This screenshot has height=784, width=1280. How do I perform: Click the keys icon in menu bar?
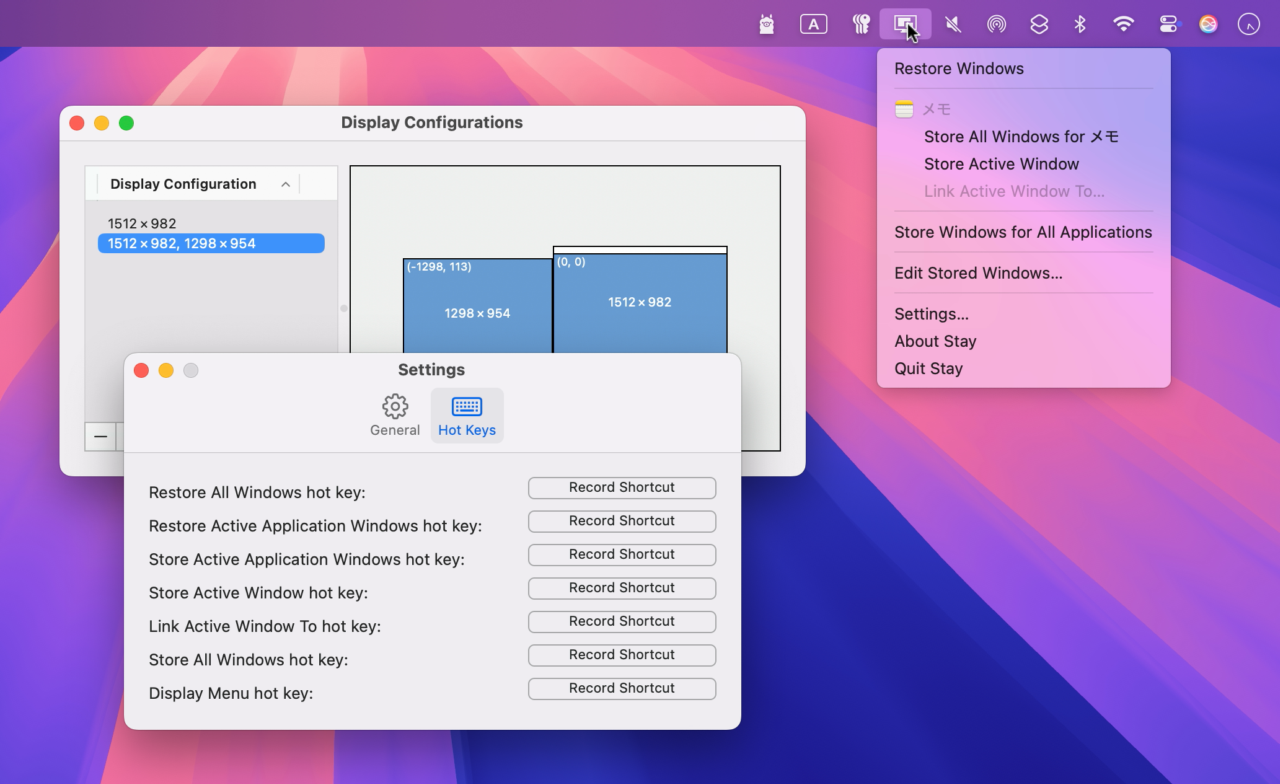click(861, 24)
